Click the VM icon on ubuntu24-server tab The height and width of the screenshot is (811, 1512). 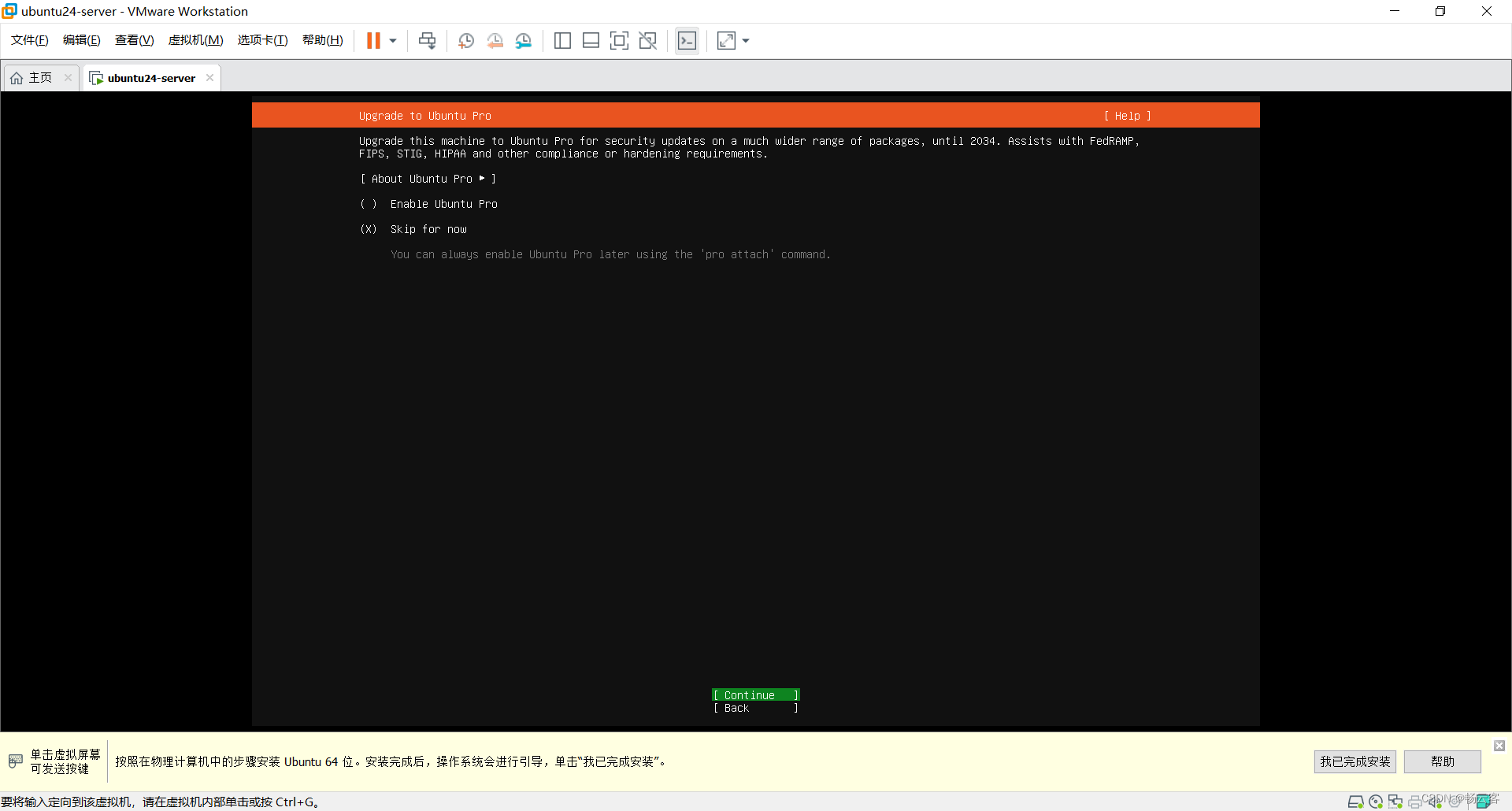click(96, 78)
